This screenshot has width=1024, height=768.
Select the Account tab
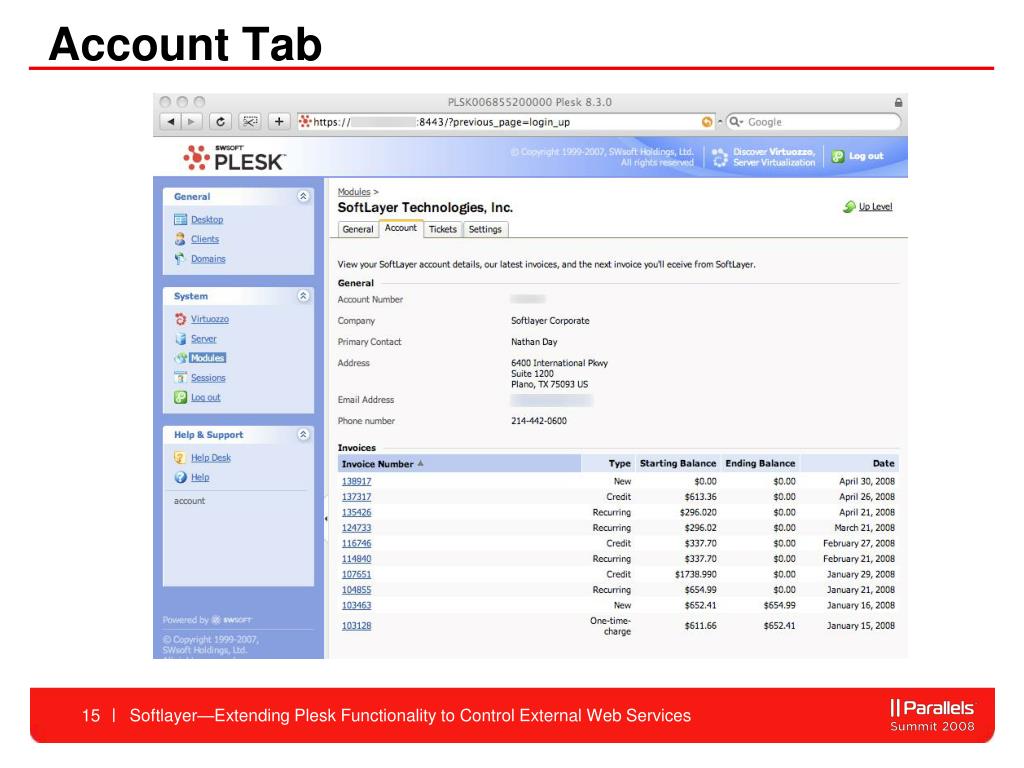tap(400, 228)
